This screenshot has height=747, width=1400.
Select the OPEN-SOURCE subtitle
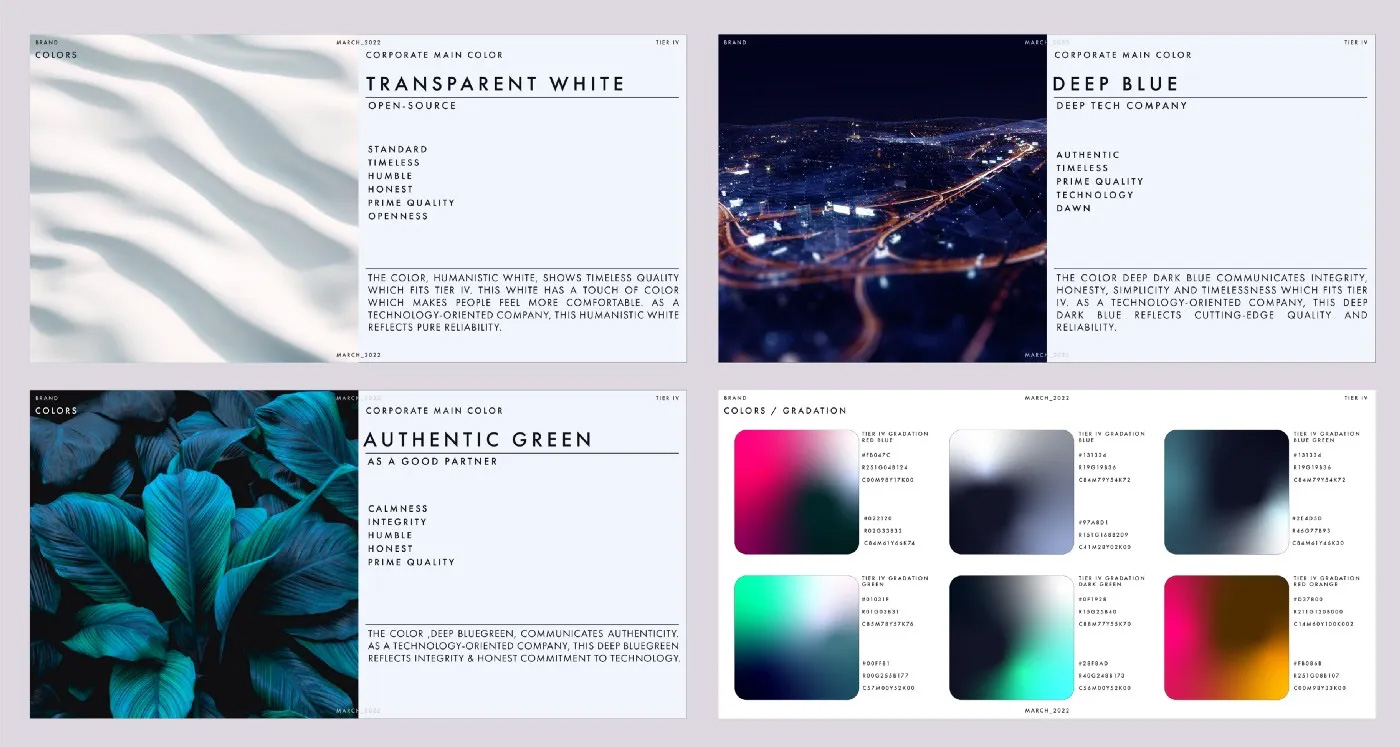pyautogui.click(x=412, y=105)
